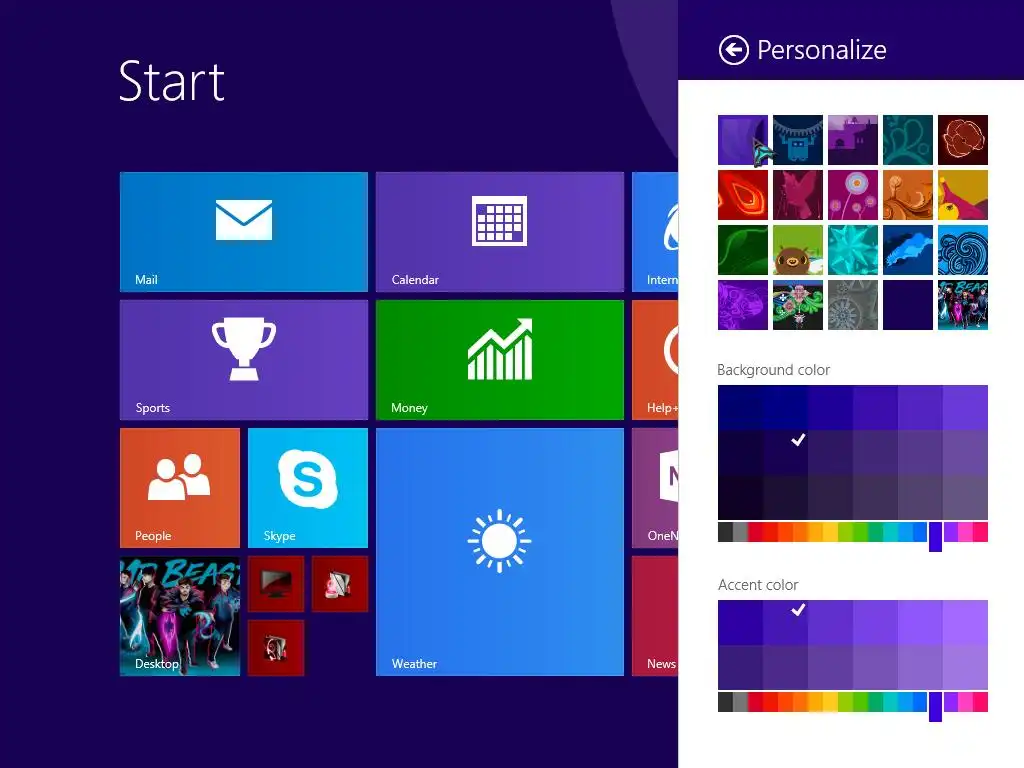Select the checked accent color swatch

point(785,622)
